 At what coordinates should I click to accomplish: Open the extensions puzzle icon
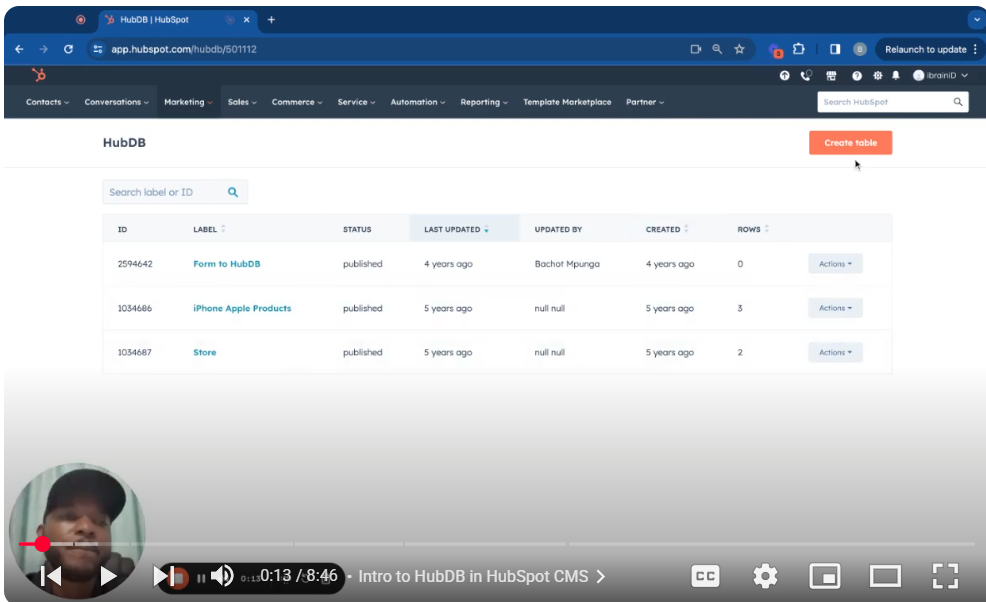point(799,49)
